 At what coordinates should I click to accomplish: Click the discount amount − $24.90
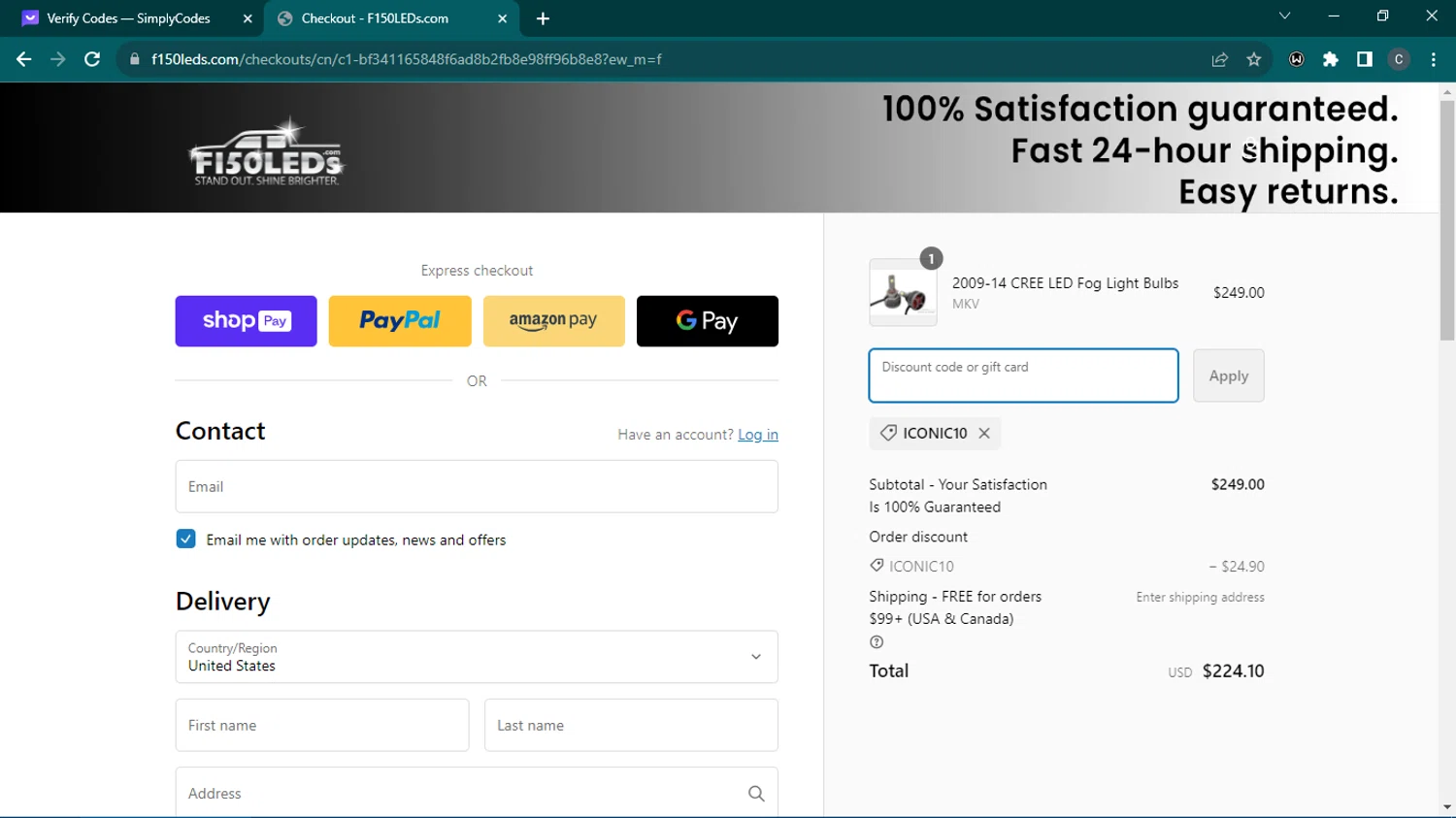click(1236, 567)
